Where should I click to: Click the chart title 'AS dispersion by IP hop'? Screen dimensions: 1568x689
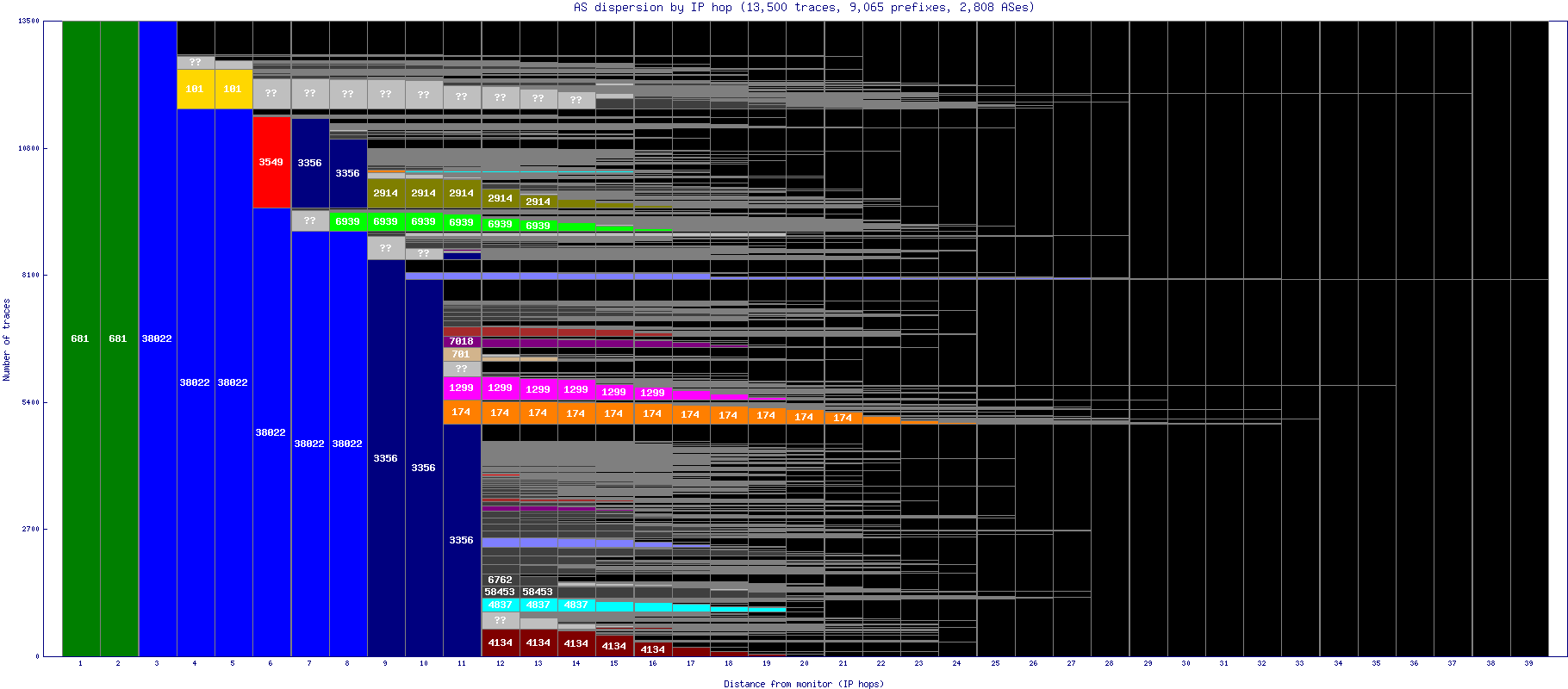[x=653, y=7]
